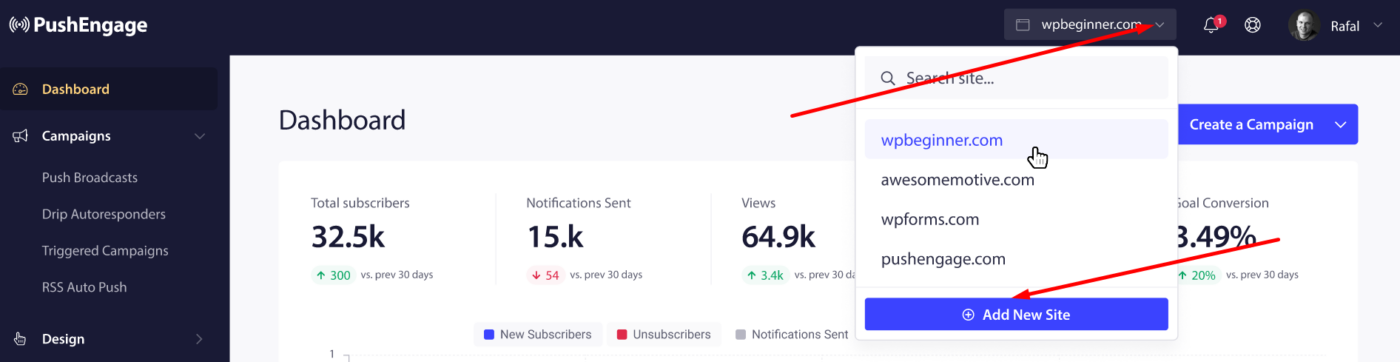The height and width of the screenshot is (362, 1400).
Task: Toggle the Notifications Sent legend item
Action: 790,334
